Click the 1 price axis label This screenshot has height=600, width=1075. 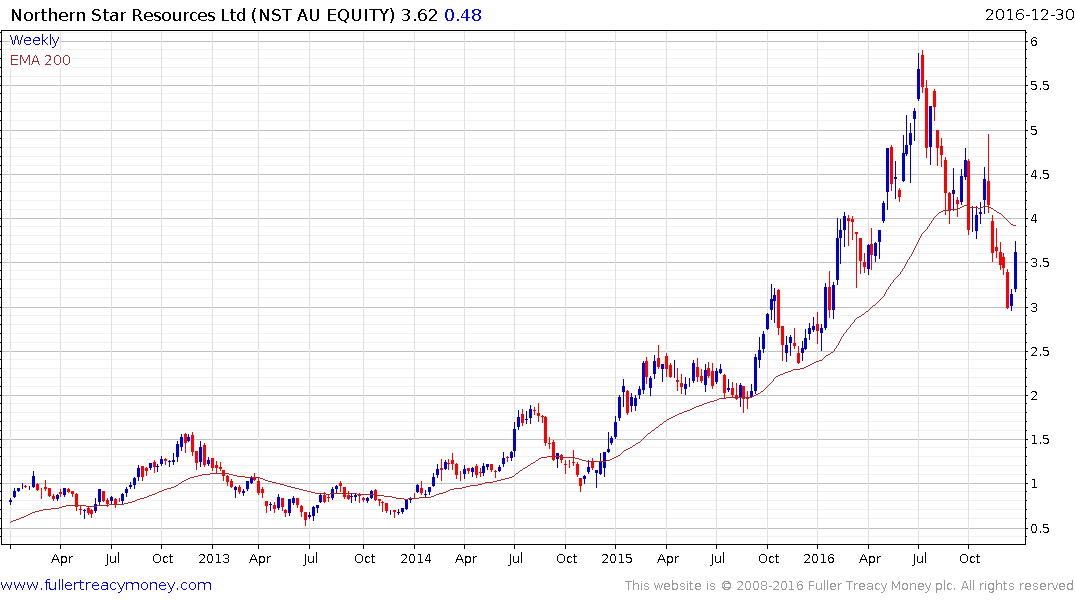click(x=1034, y=484)
